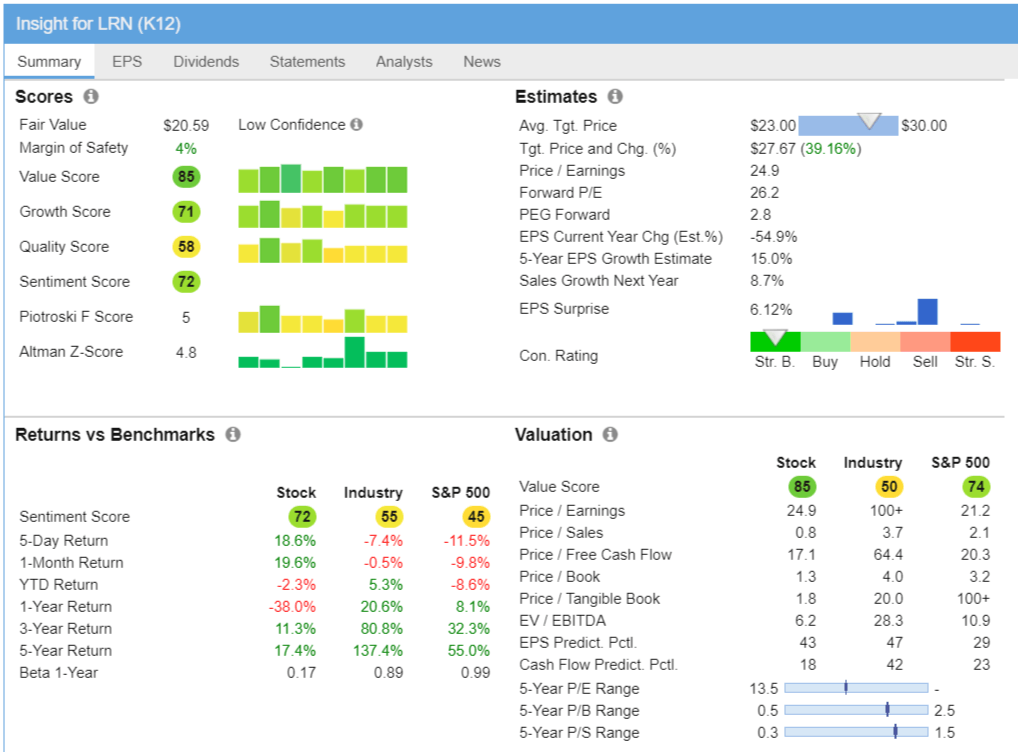Click the Value Score 85 badge in Scores

(x=186, y=177)
